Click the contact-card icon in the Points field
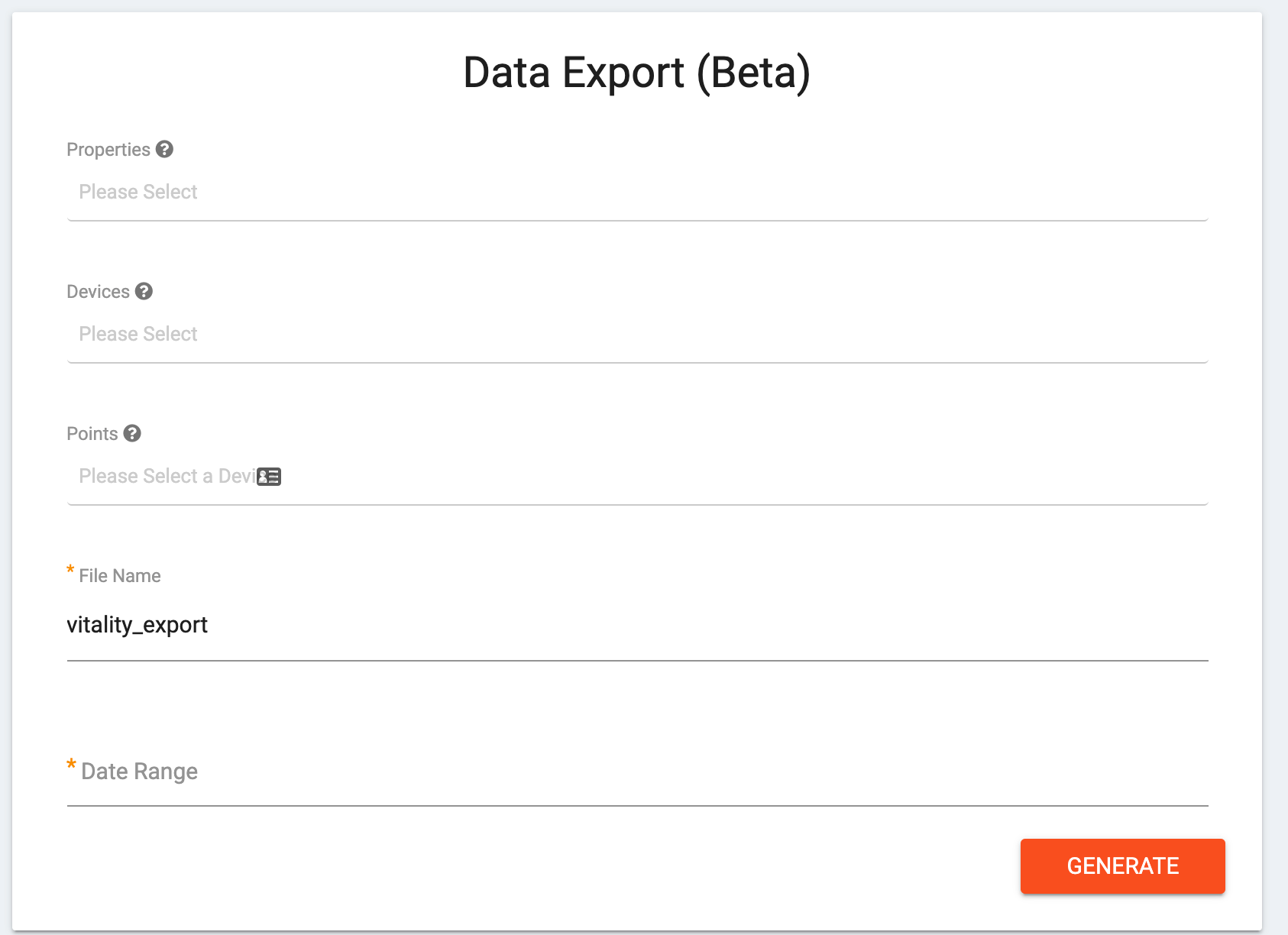1288x935 pixels. click(x=269, y=476)
